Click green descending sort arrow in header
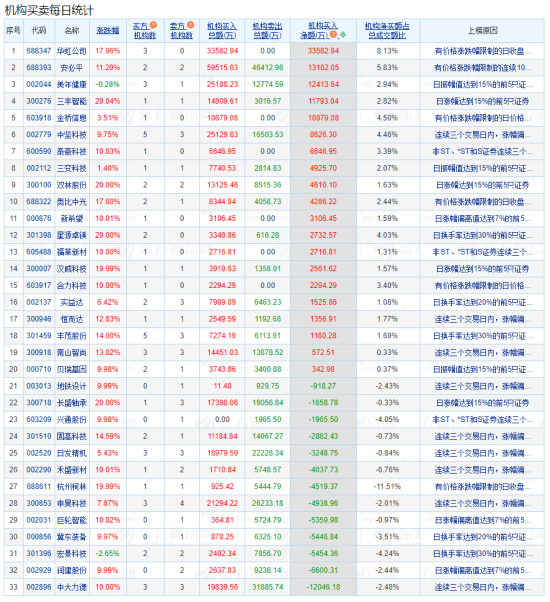550x602 pixels. coord(343,35)
